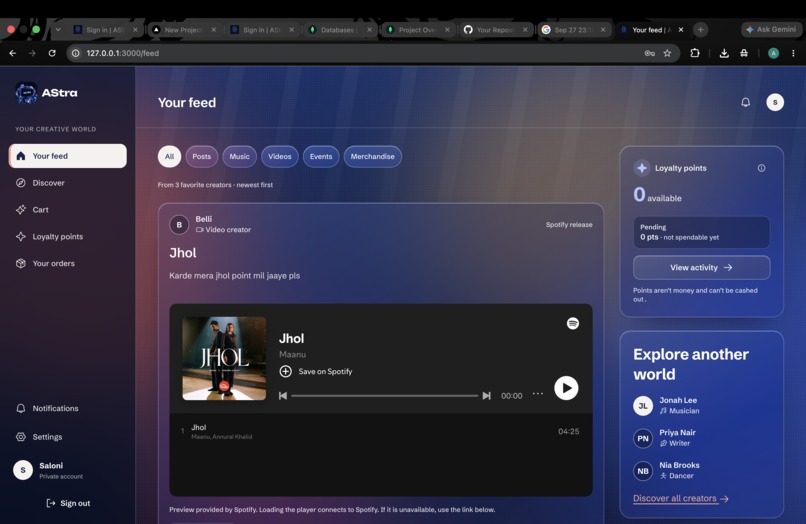Switch to the Databases tab

[x=341, y=30]
